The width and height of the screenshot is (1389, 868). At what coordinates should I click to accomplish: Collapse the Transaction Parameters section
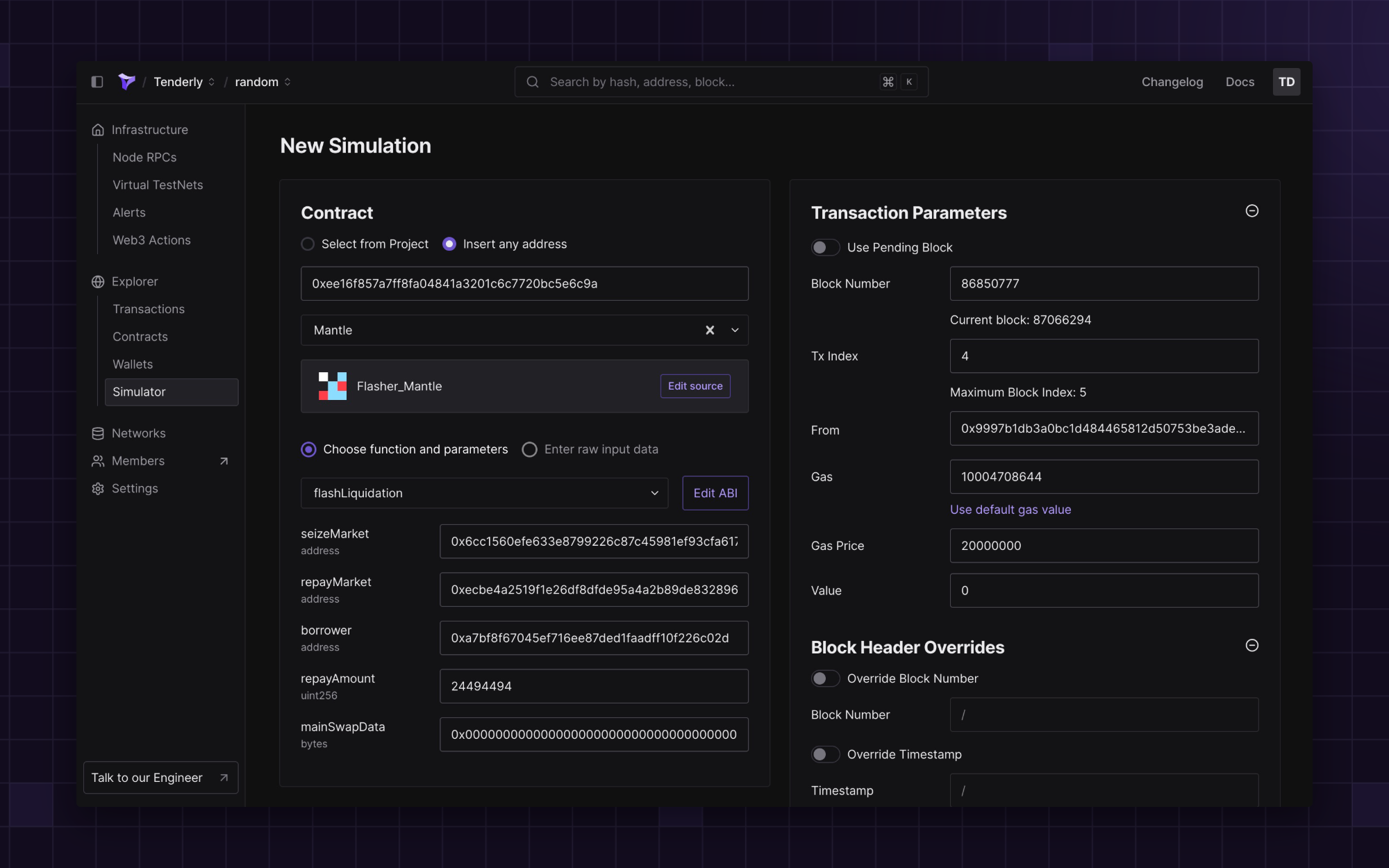coord(1251,211)
